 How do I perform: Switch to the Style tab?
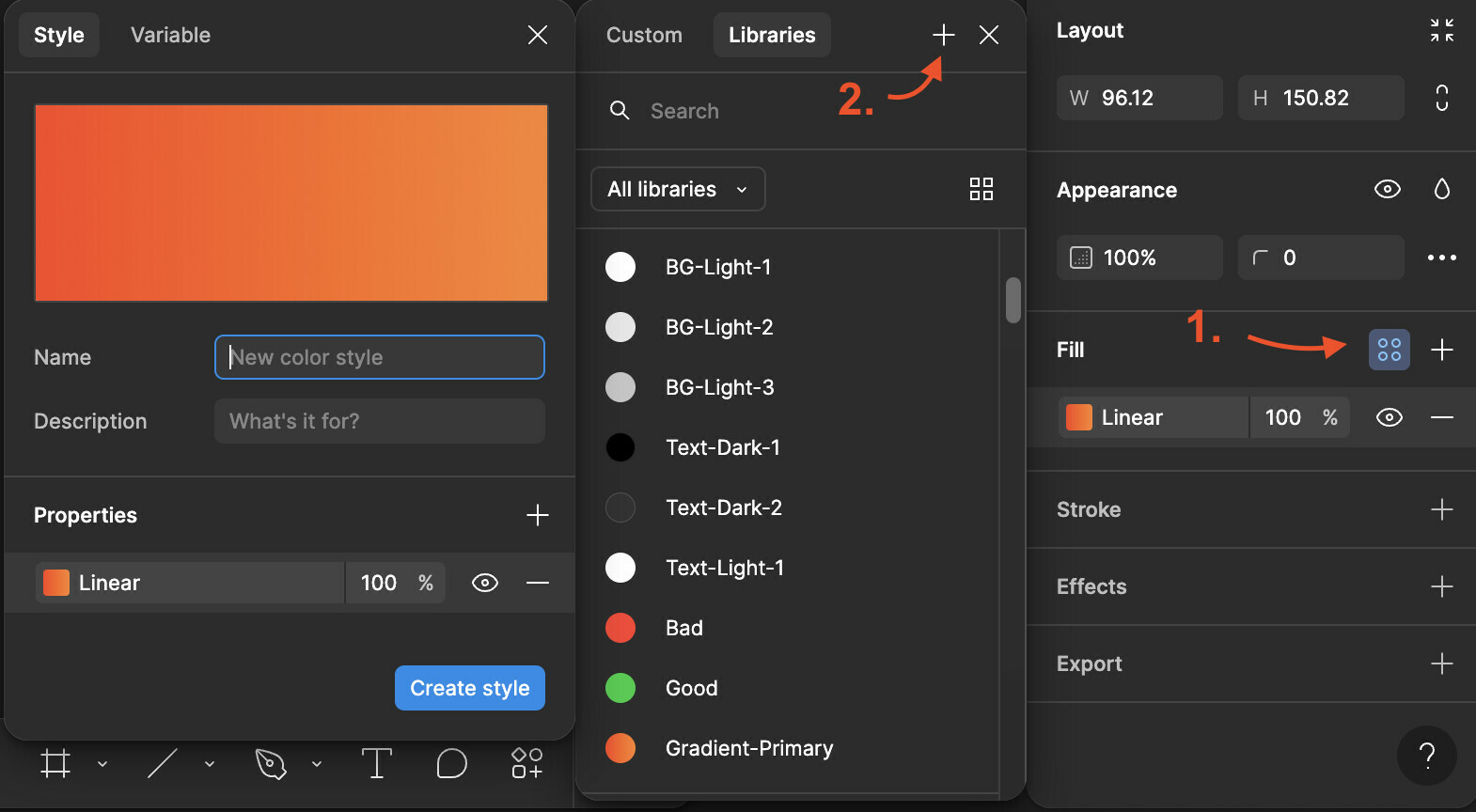click(58, 35)
